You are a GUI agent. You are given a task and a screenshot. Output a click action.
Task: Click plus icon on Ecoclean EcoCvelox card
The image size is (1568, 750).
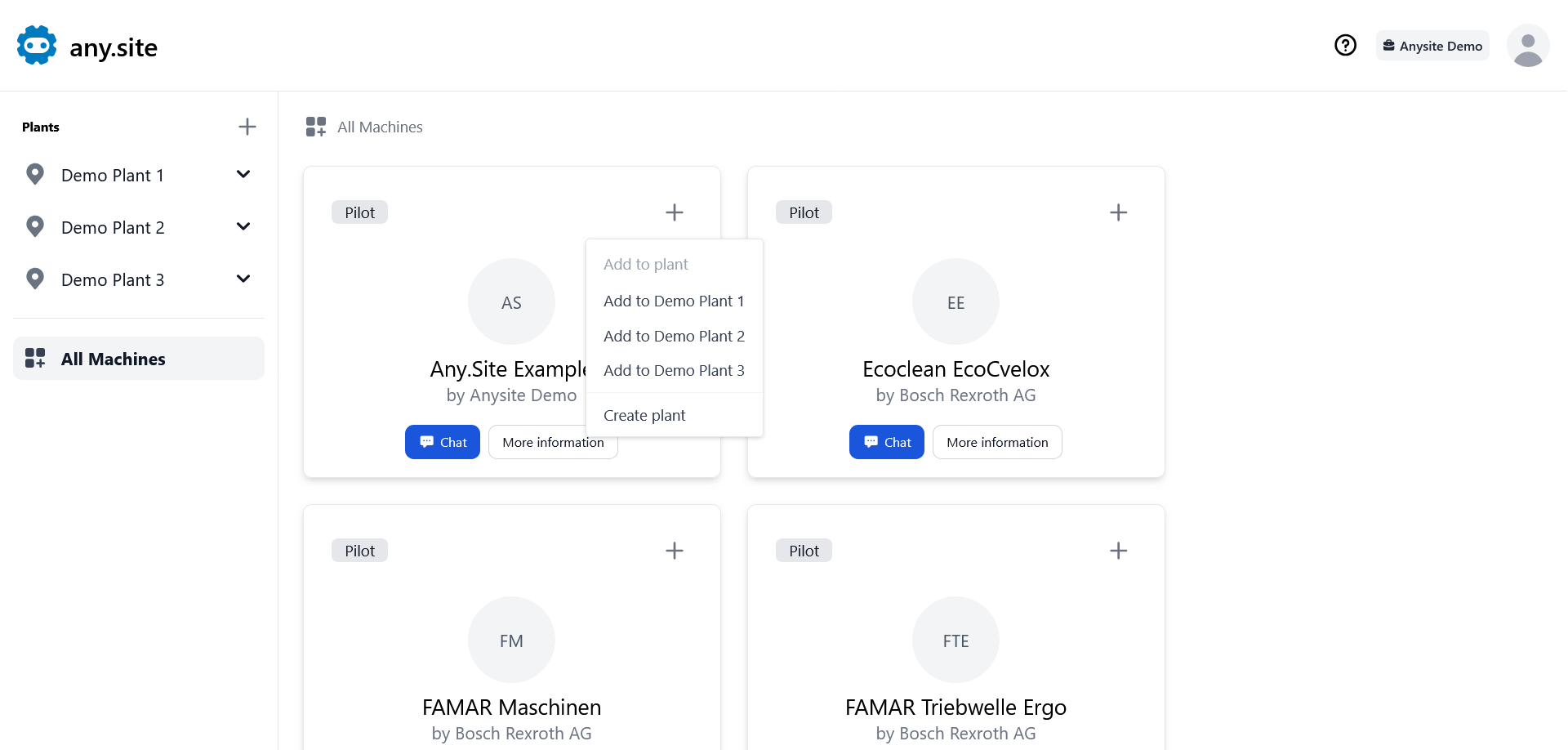tap(1118, 212)
